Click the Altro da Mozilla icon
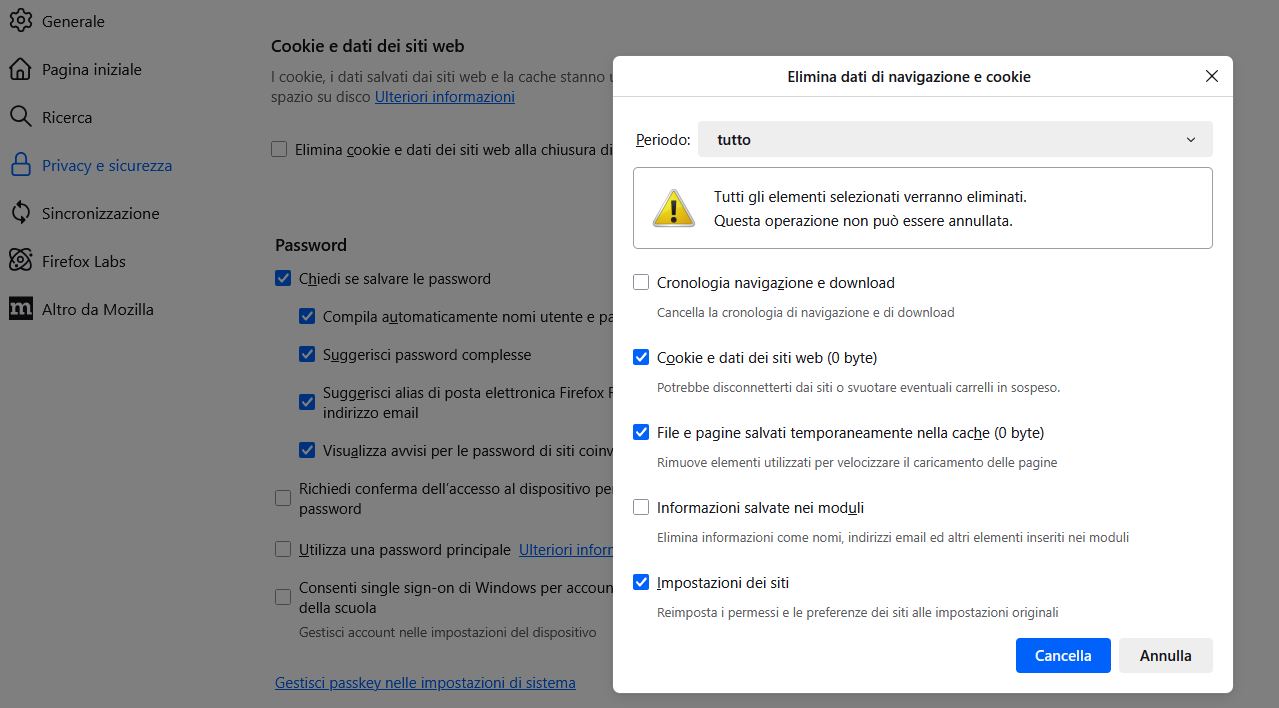Image resolution: width=1279 pixels, height=708 pixels. 20,309
